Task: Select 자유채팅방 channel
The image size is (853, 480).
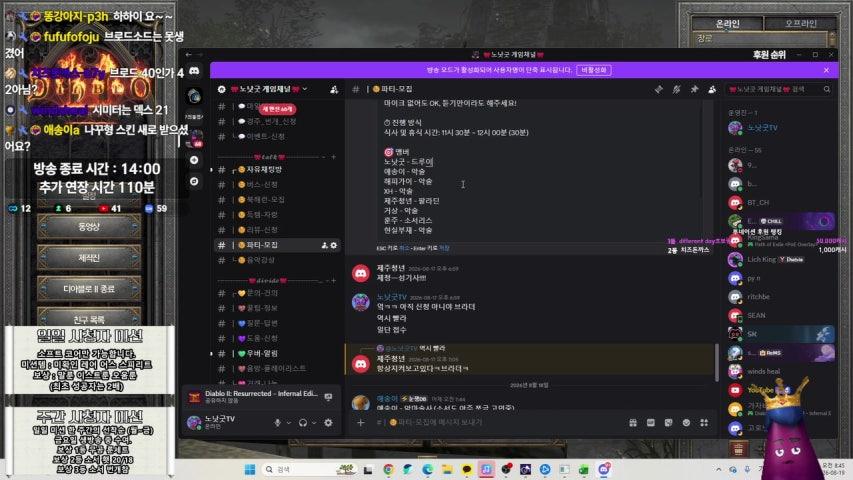Action: (x=278, y=170)
